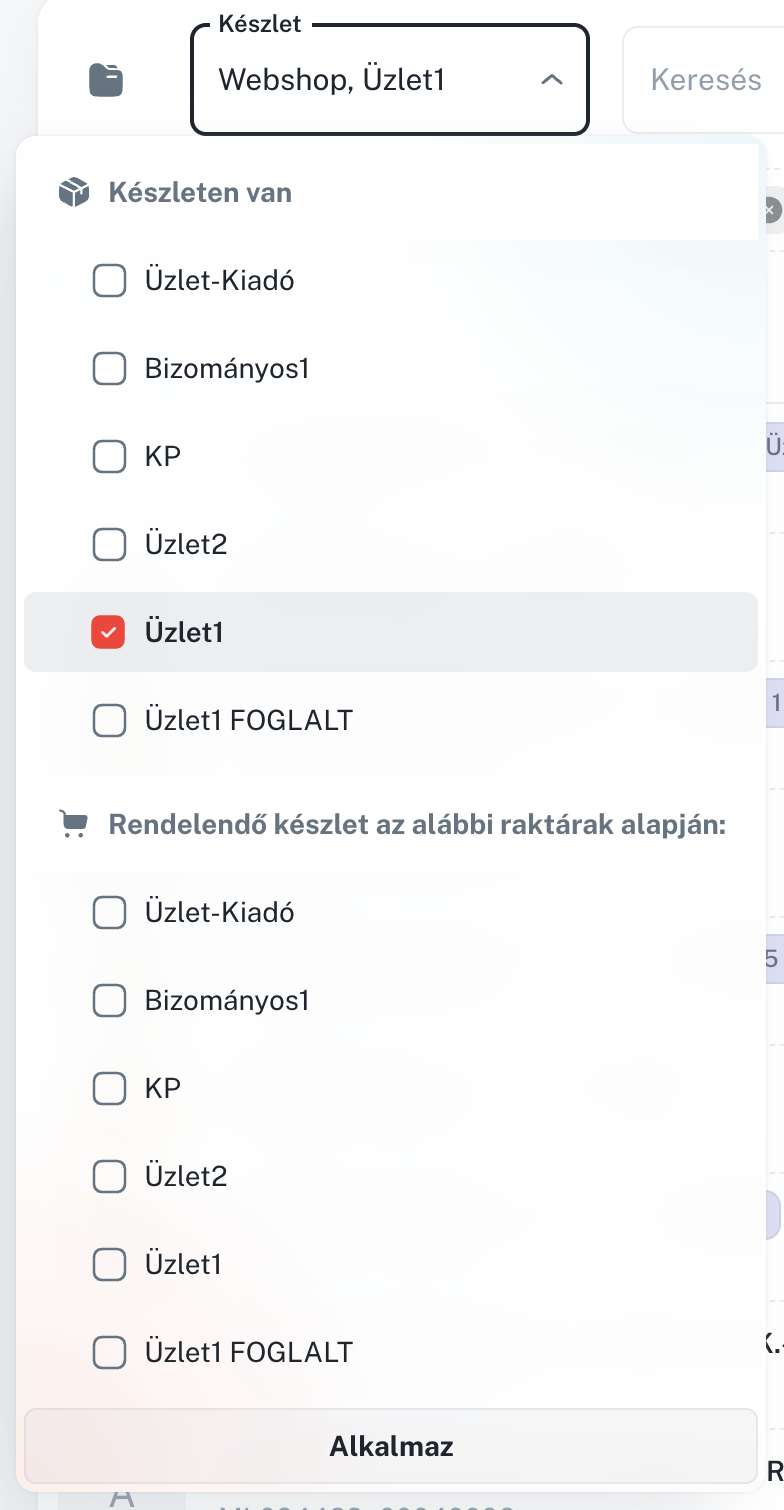Check Üzlet1 FOGLALT under Készleten van
This screenshot has width=784, height=1510.
point(109,720)
